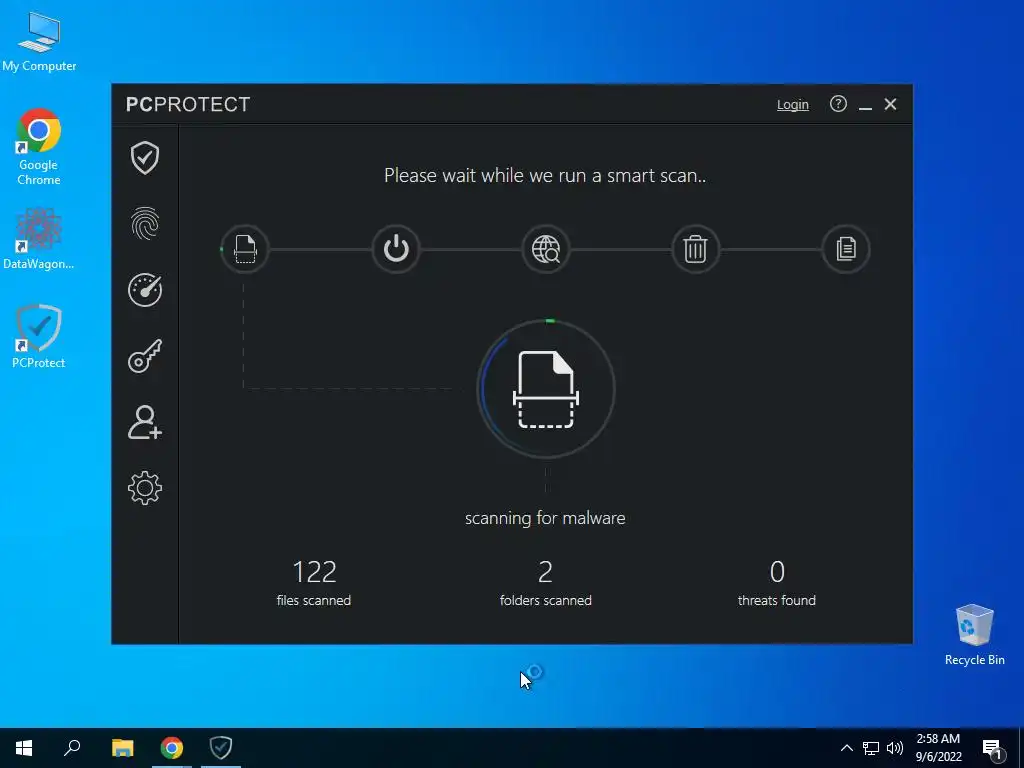
Task: Click the large document scanning icon
Action: pyautogui.click(x=546, y=389)
